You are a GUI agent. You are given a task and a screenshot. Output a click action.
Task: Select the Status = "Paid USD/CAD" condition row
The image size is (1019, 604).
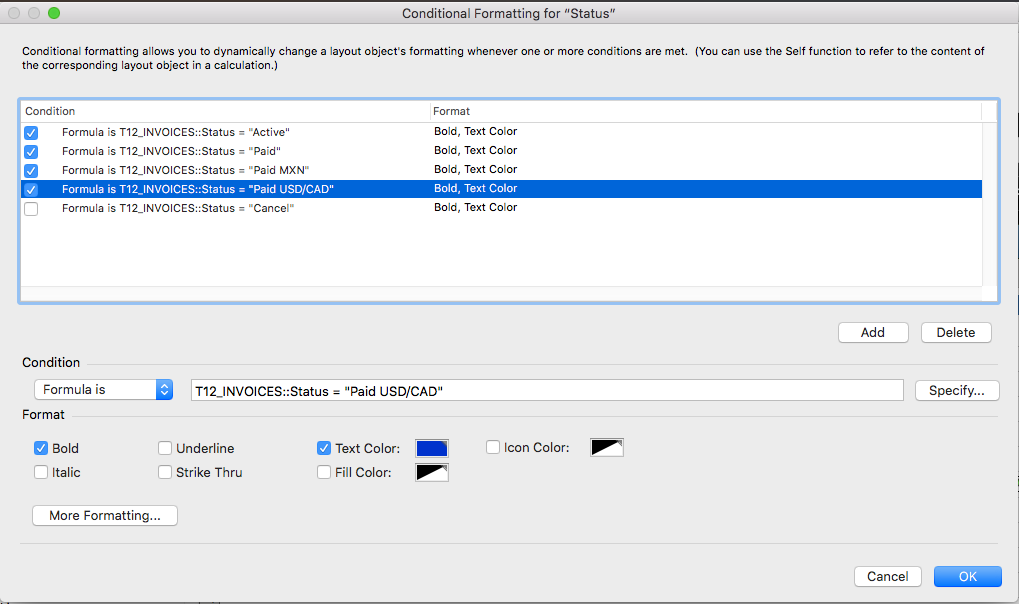point(501,189)
